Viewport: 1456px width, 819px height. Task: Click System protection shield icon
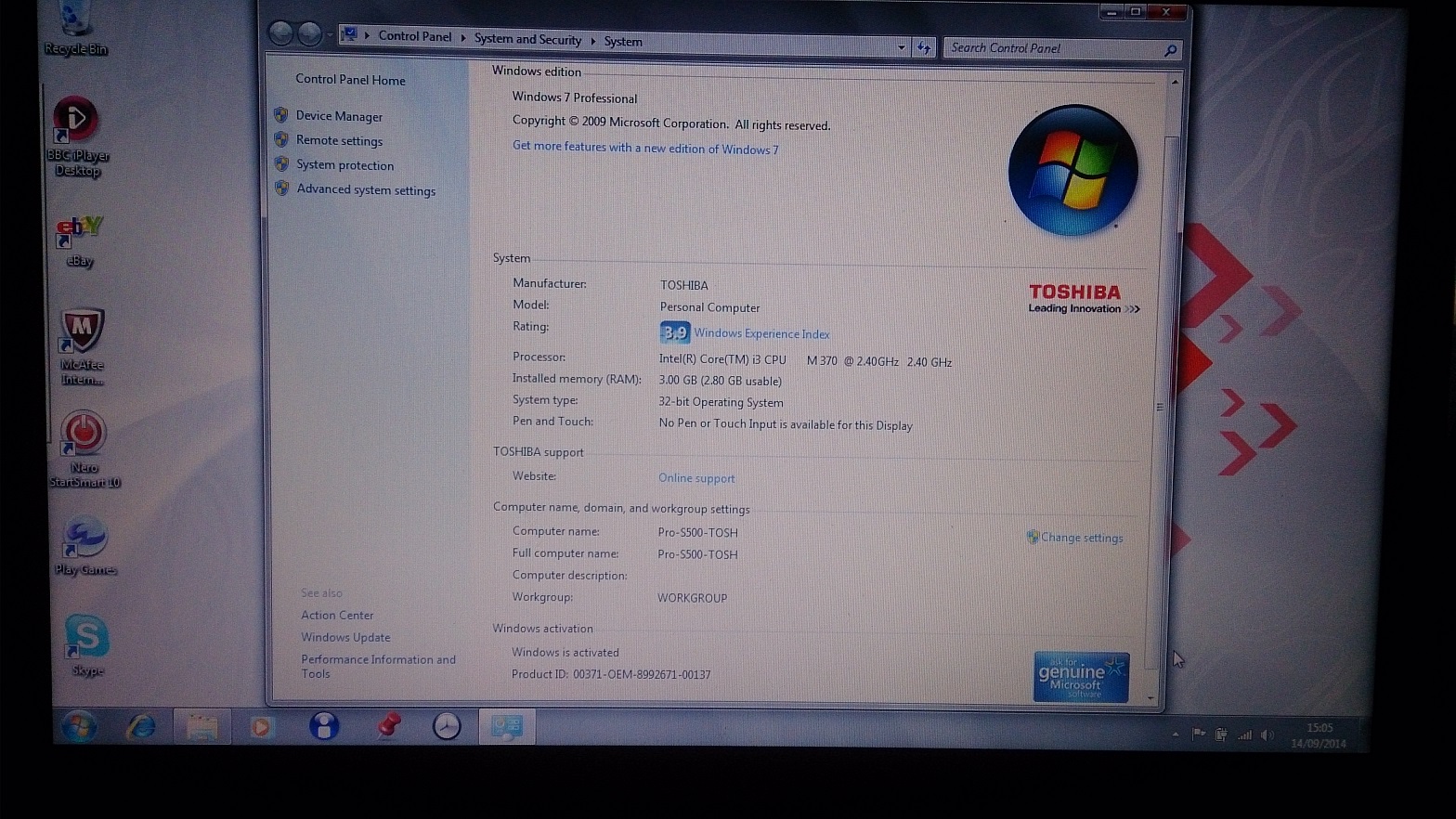tap(281, 163)
